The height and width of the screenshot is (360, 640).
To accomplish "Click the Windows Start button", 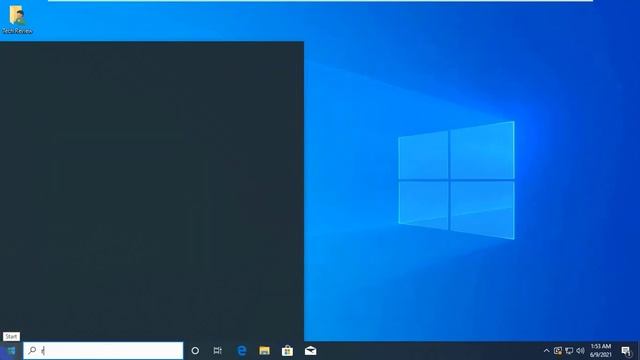I will 11,351.
